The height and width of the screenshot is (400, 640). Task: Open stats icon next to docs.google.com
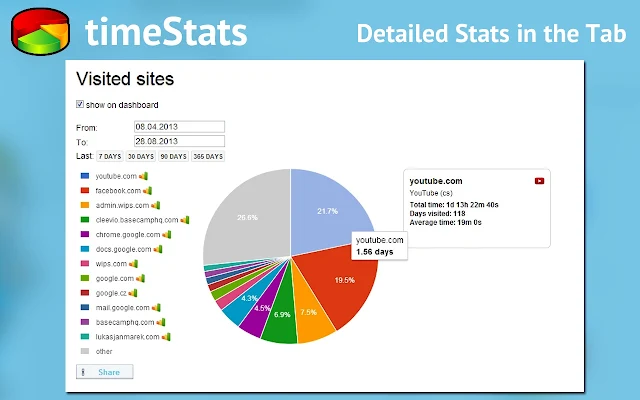click(158, 249)
